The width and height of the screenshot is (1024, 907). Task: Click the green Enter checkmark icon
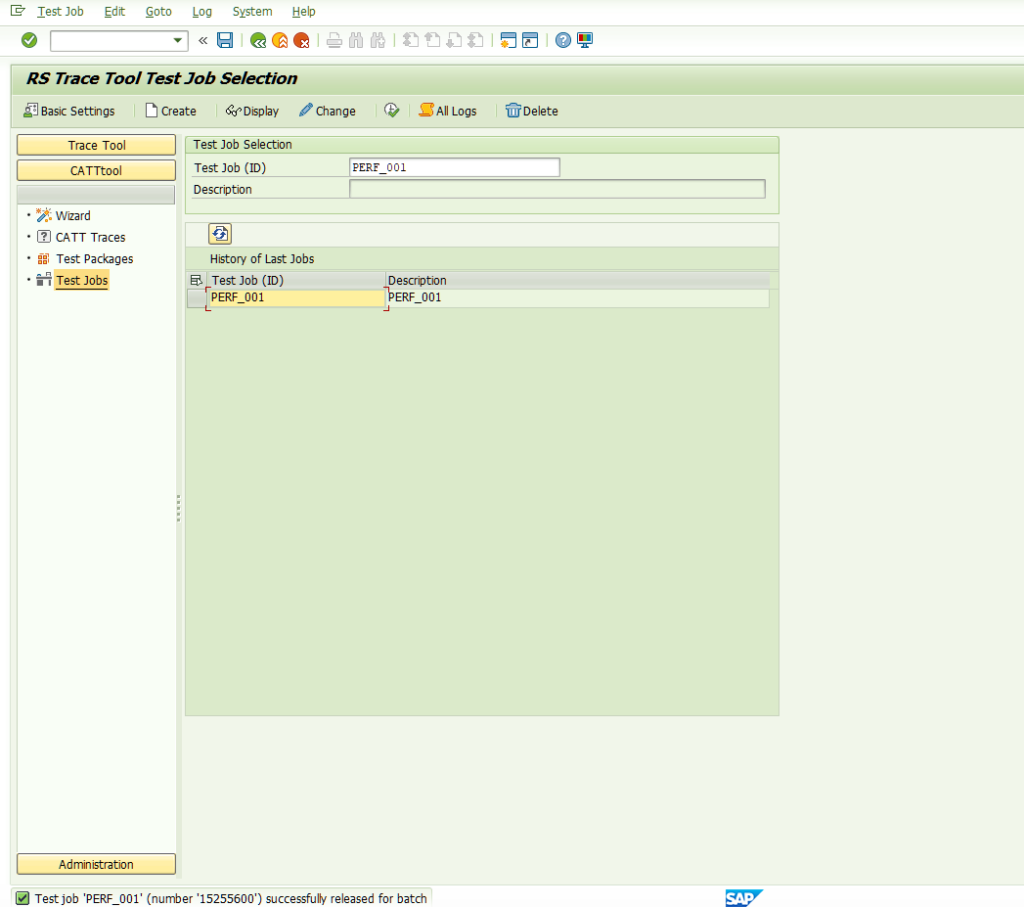tap(29, 40)
